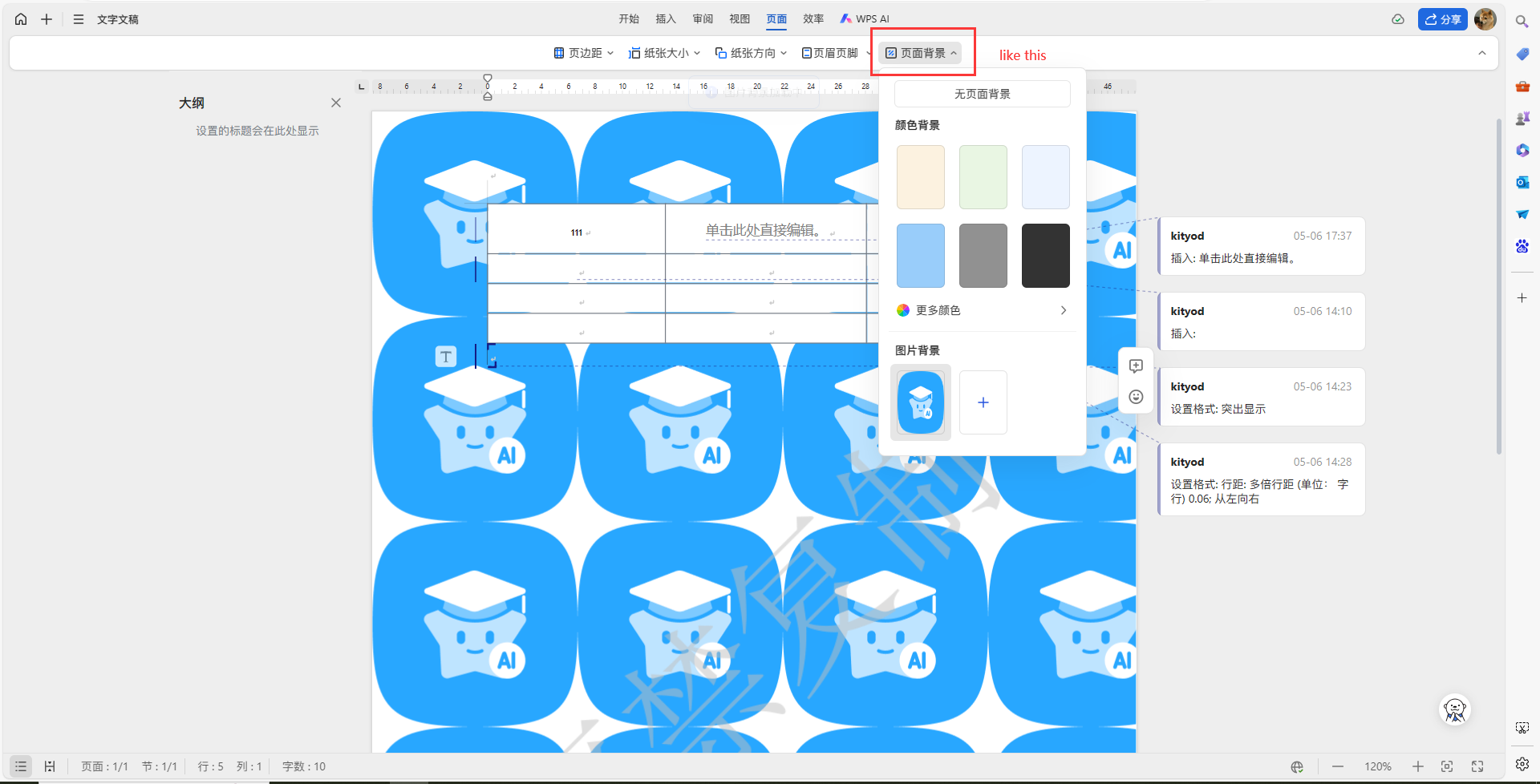Expand 更多颜色 submenu
This screenshot has width=1540, height=784.
pos(982,310)
